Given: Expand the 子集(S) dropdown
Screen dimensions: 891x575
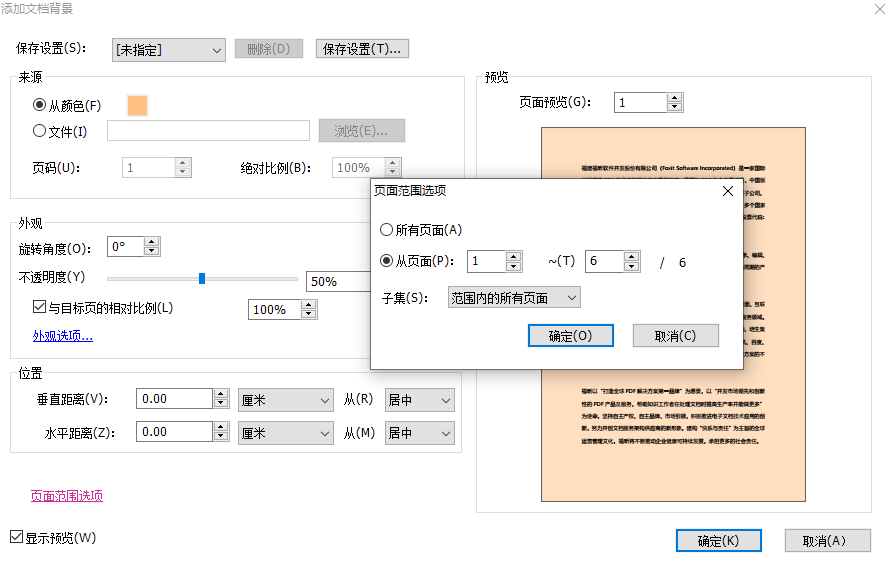Looking at the screenshot, I should pyautogui.click(x=514, y=298).
